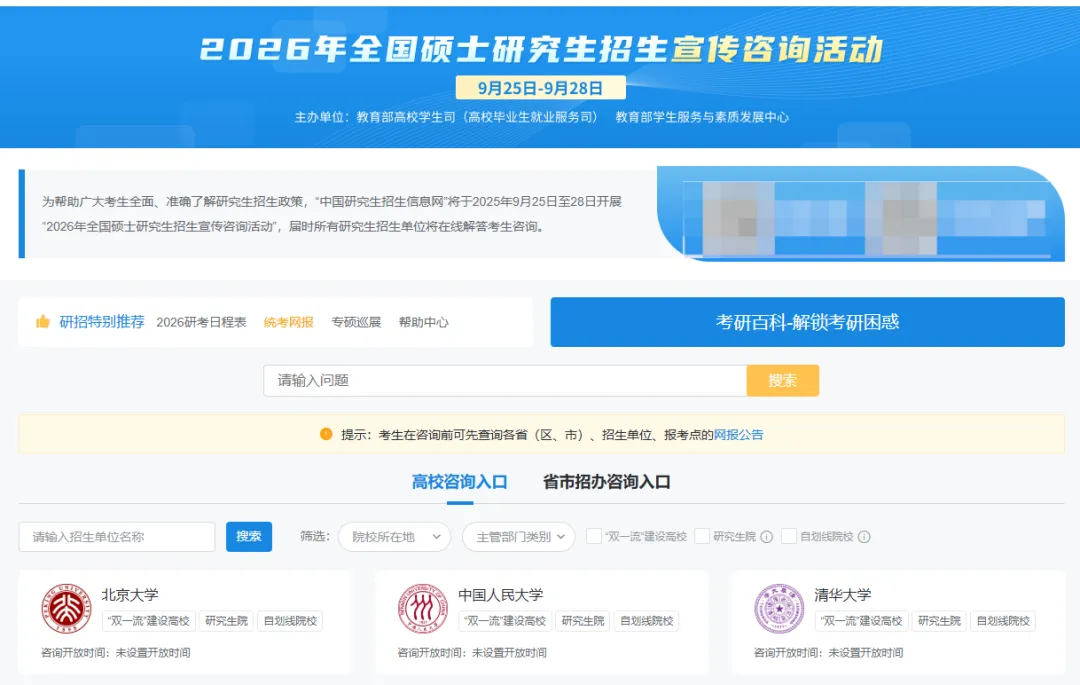Check the 自划线院校 filter checkbox
This screenshot has width=1080, height=685.
(x=789, y=536)
